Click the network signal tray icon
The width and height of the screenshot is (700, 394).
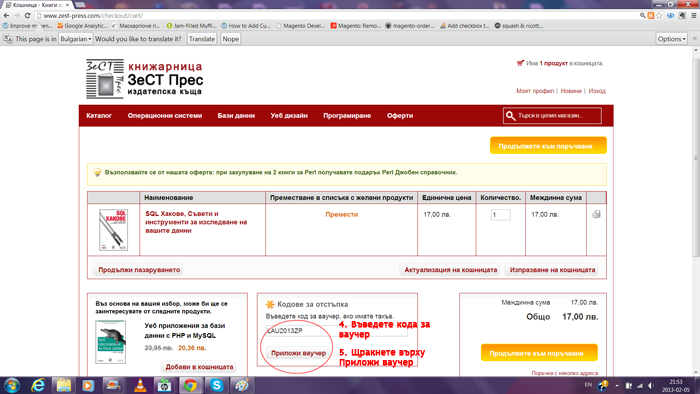(x=640, y=386)
